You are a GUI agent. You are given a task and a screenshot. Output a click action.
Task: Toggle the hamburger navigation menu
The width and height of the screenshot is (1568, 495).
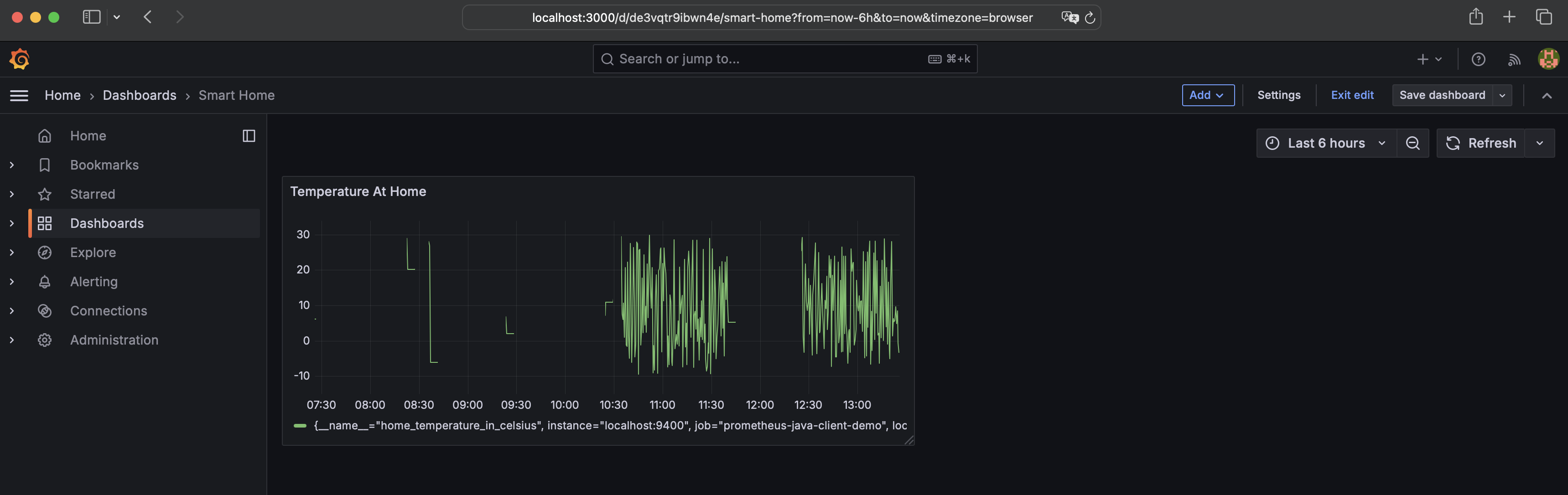(x=20, y=95)
